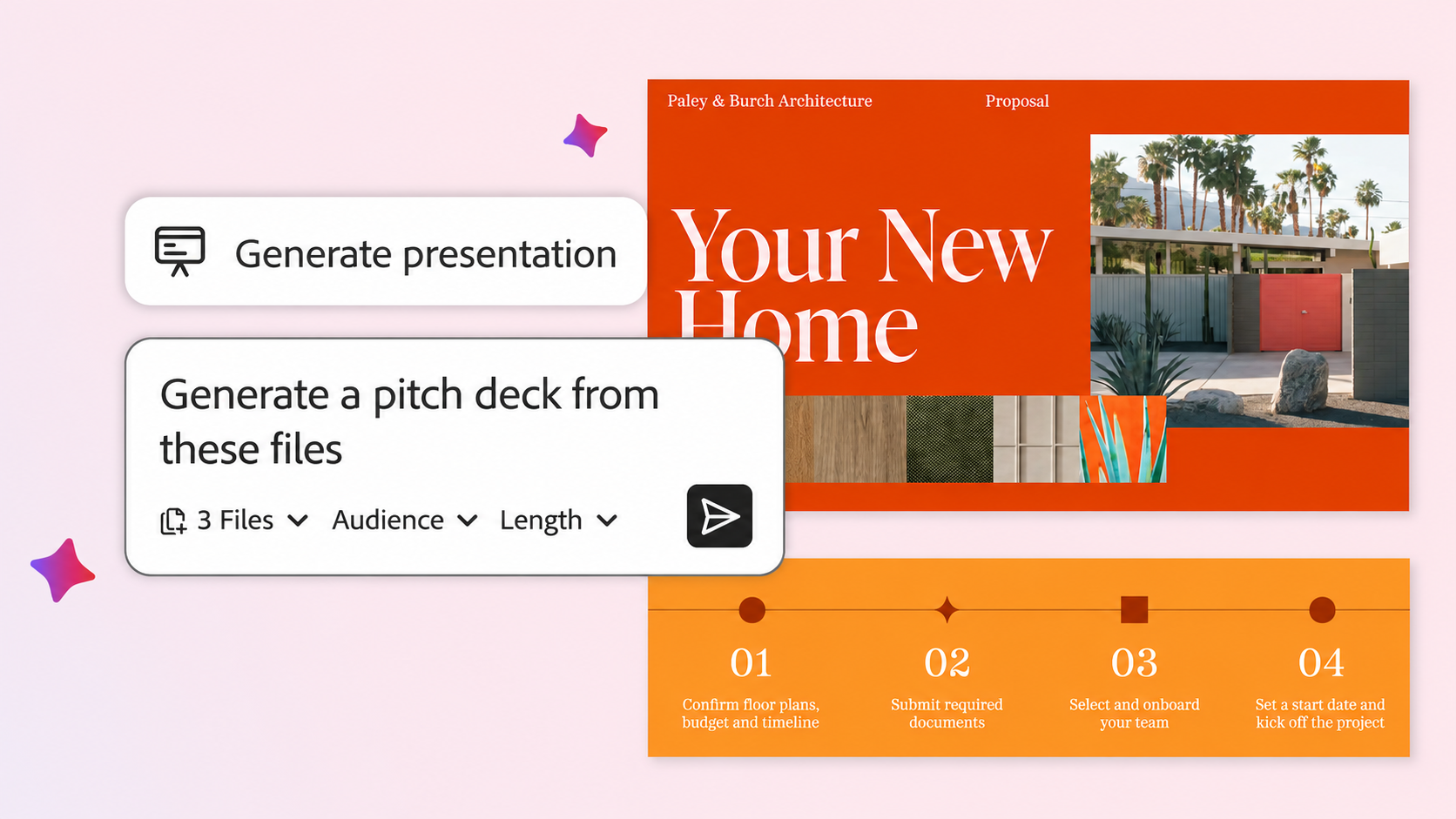The height and width of the screenshot is (819, 1456).
Task: Click the files copy icon
Action: (173, 520)
